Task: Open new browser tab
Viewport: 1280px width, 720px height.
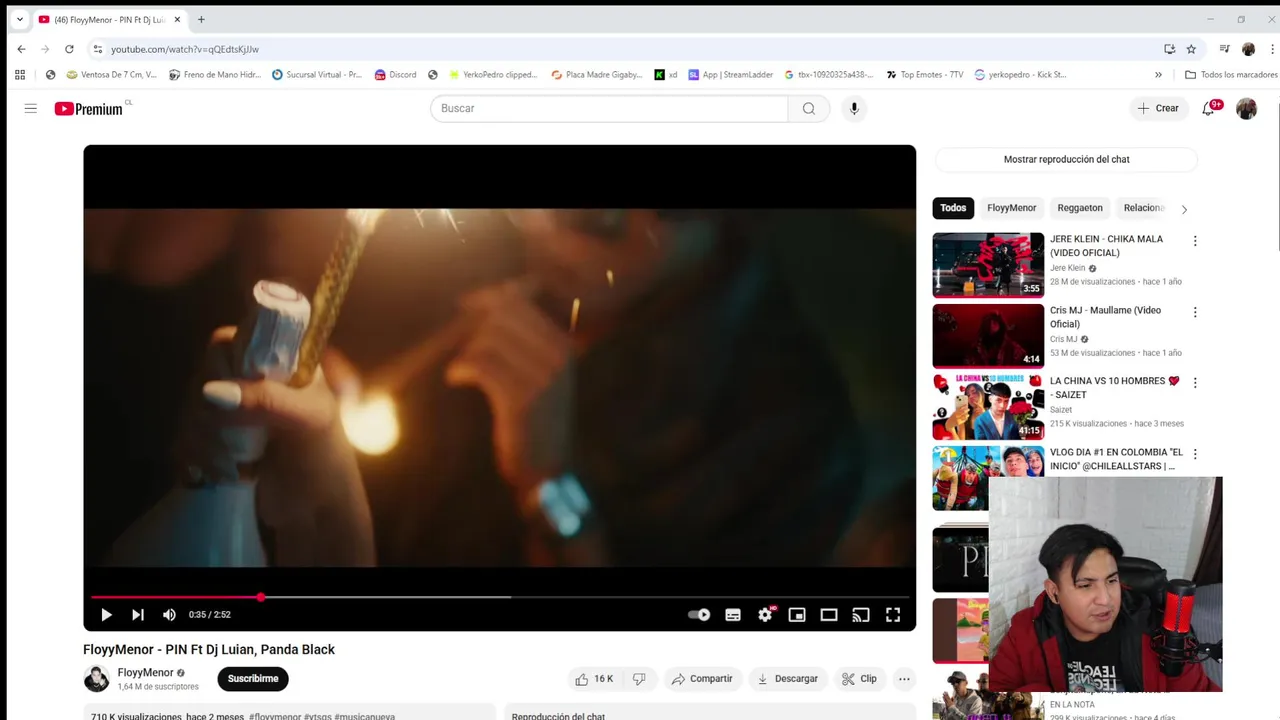Action: (x=201, y=19)
